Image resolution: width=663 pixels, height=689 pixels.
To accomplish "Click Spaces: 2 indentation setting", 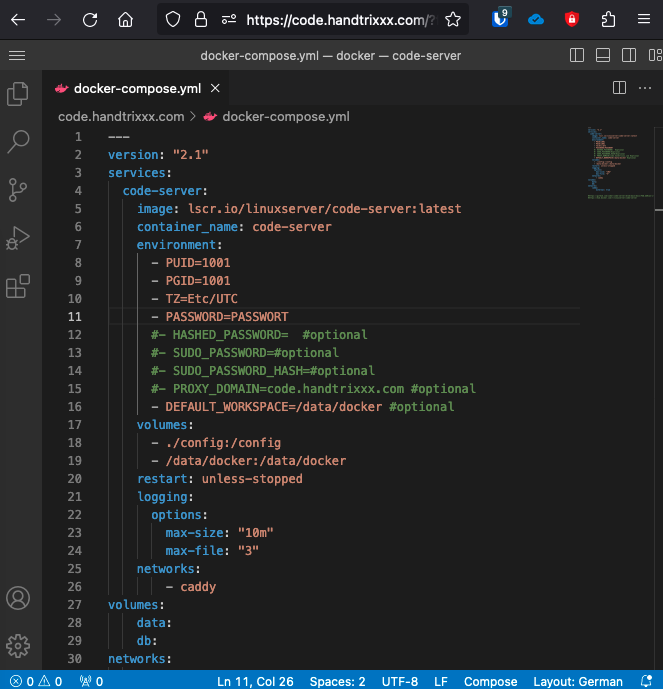I will pos(337,681).
